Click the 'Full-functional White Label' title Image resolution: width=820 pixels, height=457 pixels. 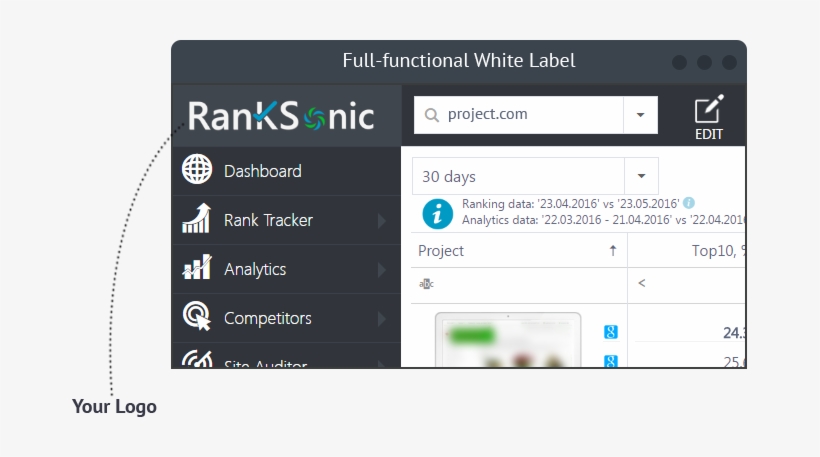click(459, 61)
